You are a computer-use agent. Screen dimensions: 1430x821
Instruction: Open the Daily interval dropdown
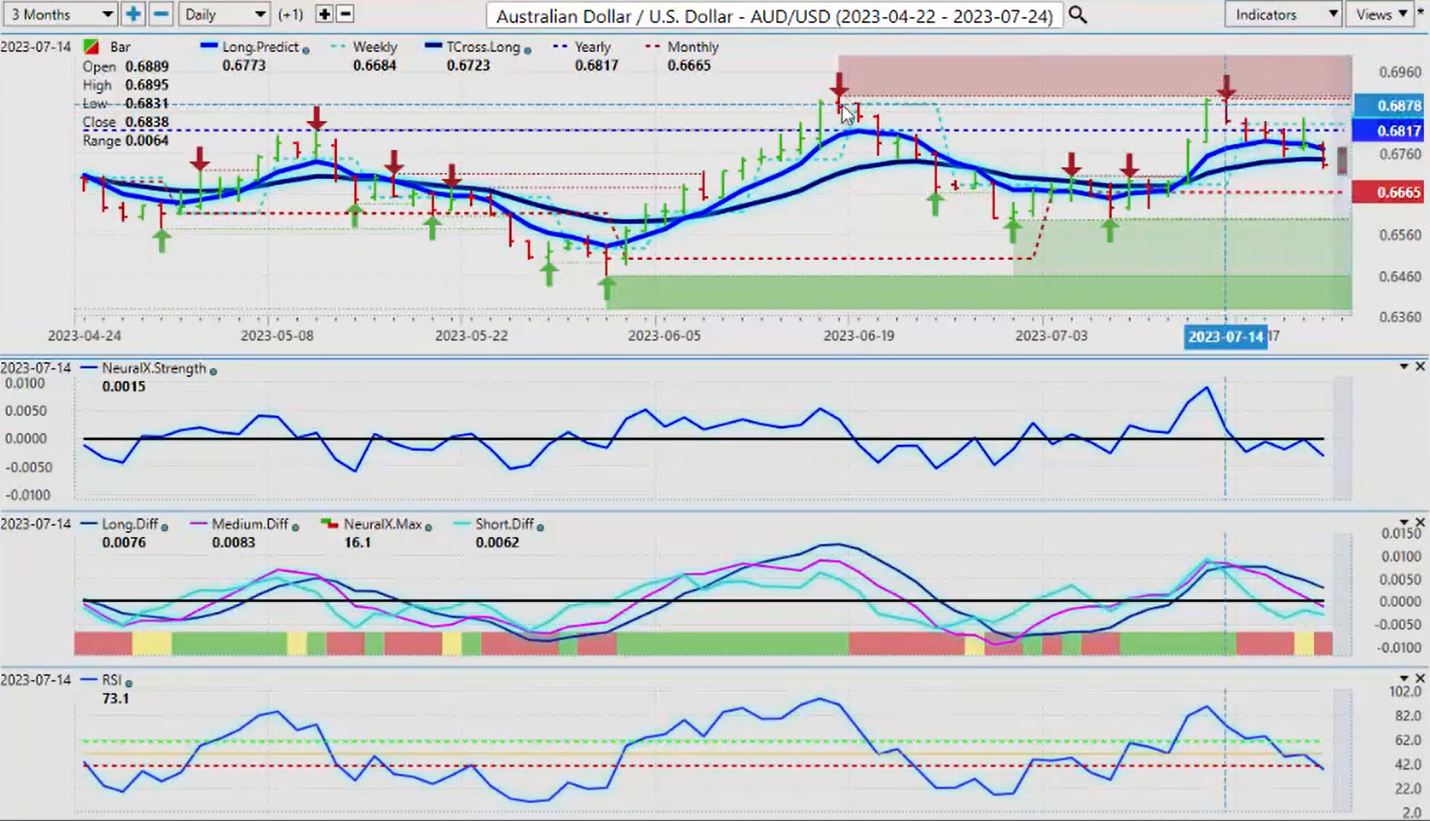[x=225, y=14]
